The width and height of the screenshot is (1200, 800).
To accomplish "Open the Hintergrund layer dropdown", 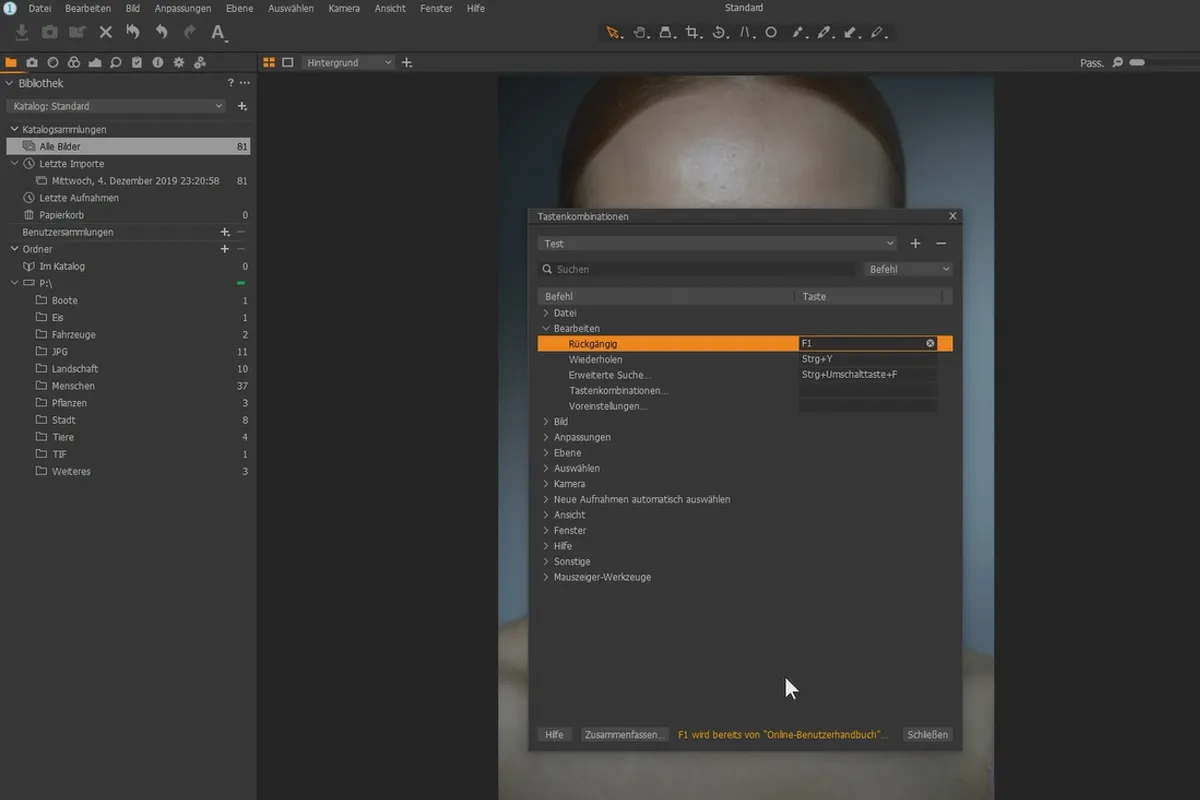I will click(348, 62).
